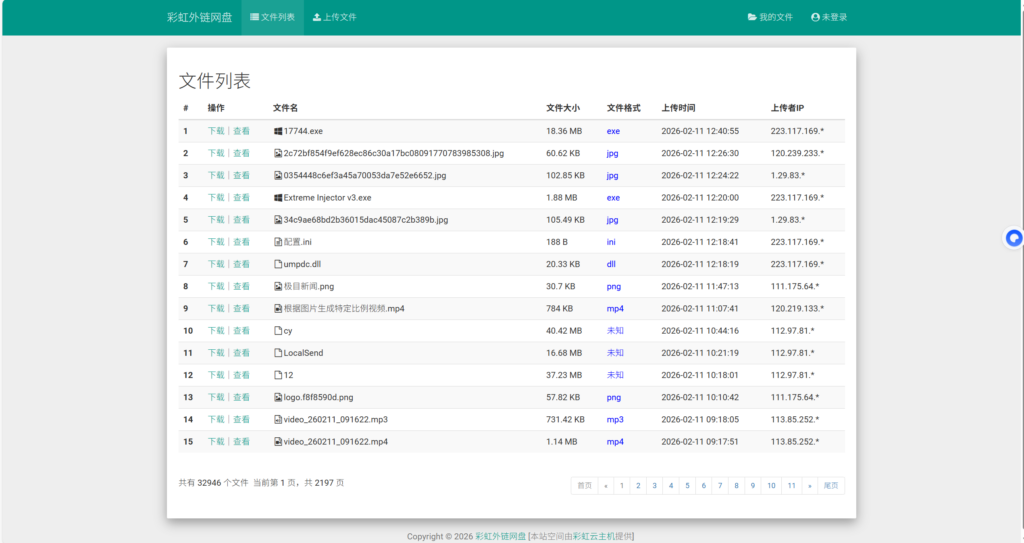Click the blank file icon beside umpdc.dll
This screenshot has height=543, width=1024.
278,265
